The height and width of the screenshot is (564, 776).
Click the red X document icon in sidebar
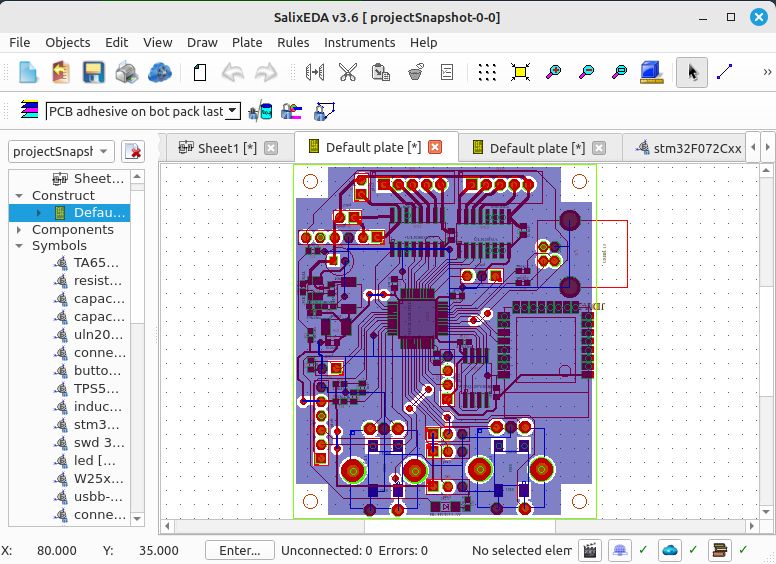133,151
